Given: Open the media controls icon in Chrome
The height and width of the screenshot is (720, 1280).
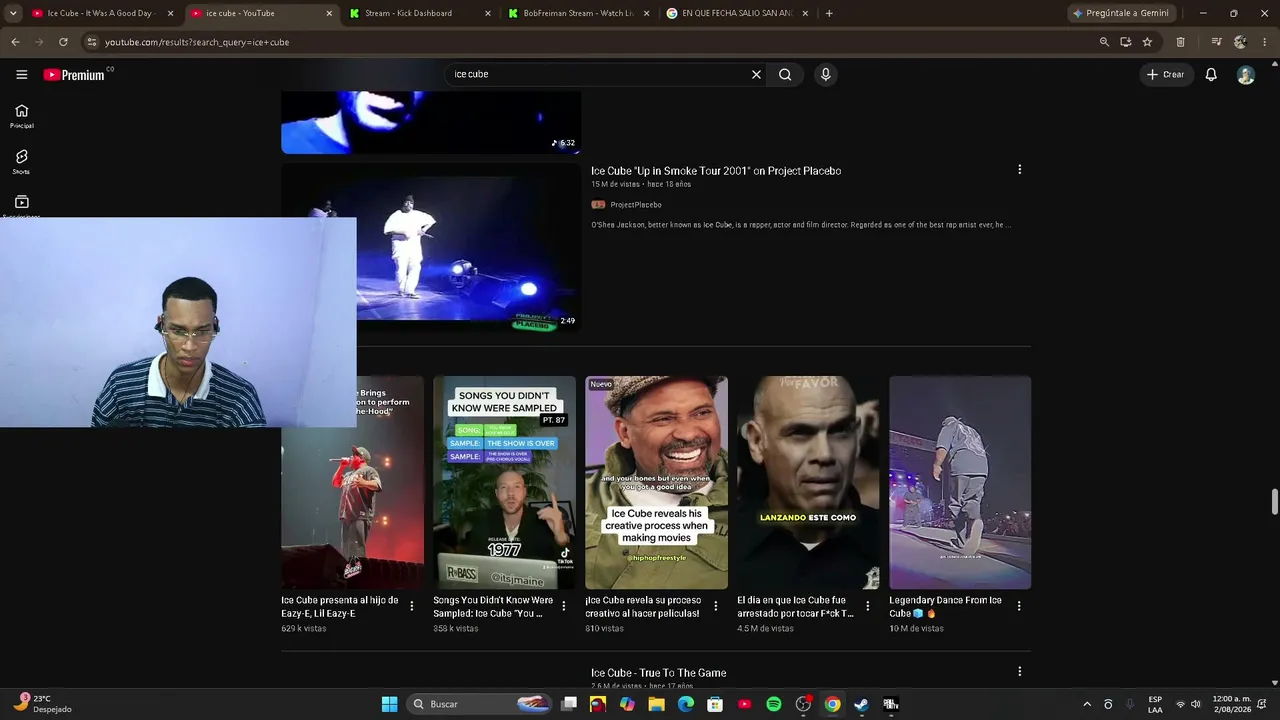Looking at the screenshot, I should 1216,42.
